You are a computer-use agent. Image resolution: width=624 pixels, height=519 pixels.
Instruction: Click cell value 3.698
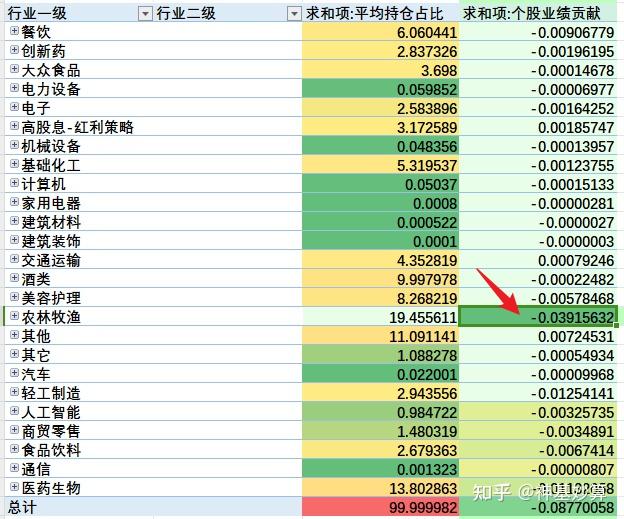(439, 71)
